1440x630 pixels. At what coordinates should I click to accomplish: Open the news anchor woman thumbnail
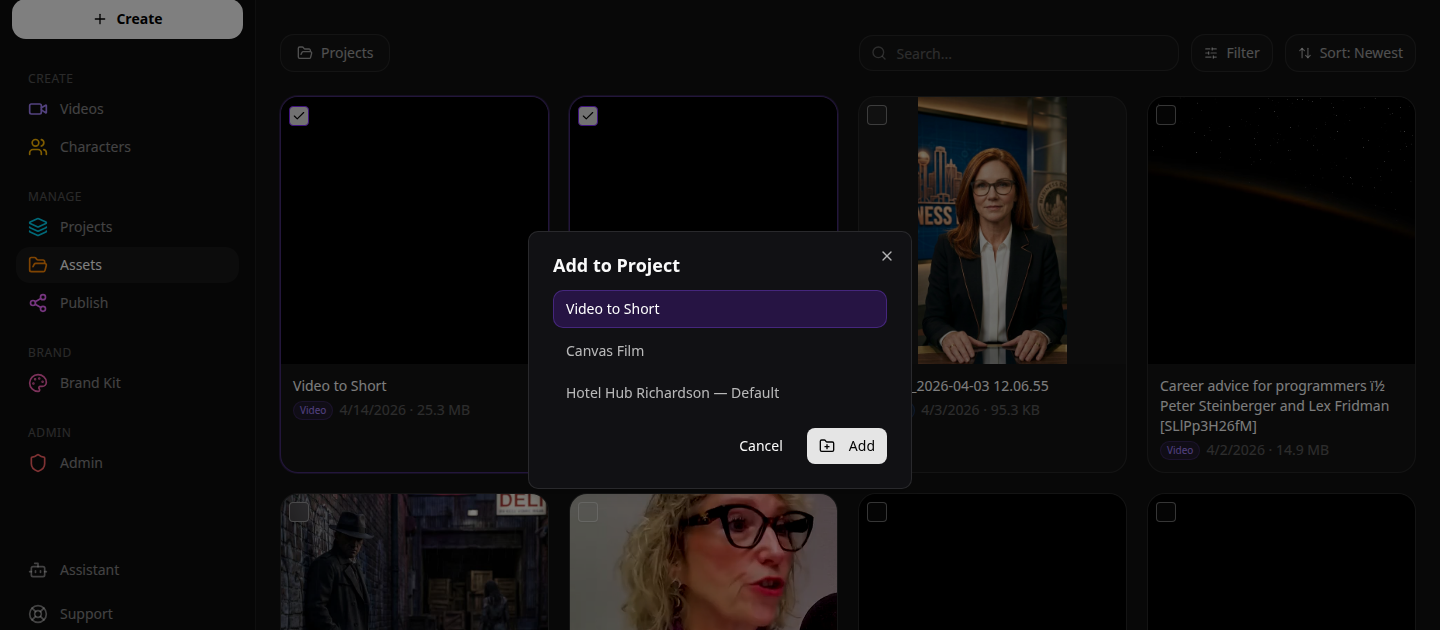click(x=993, y=230)
